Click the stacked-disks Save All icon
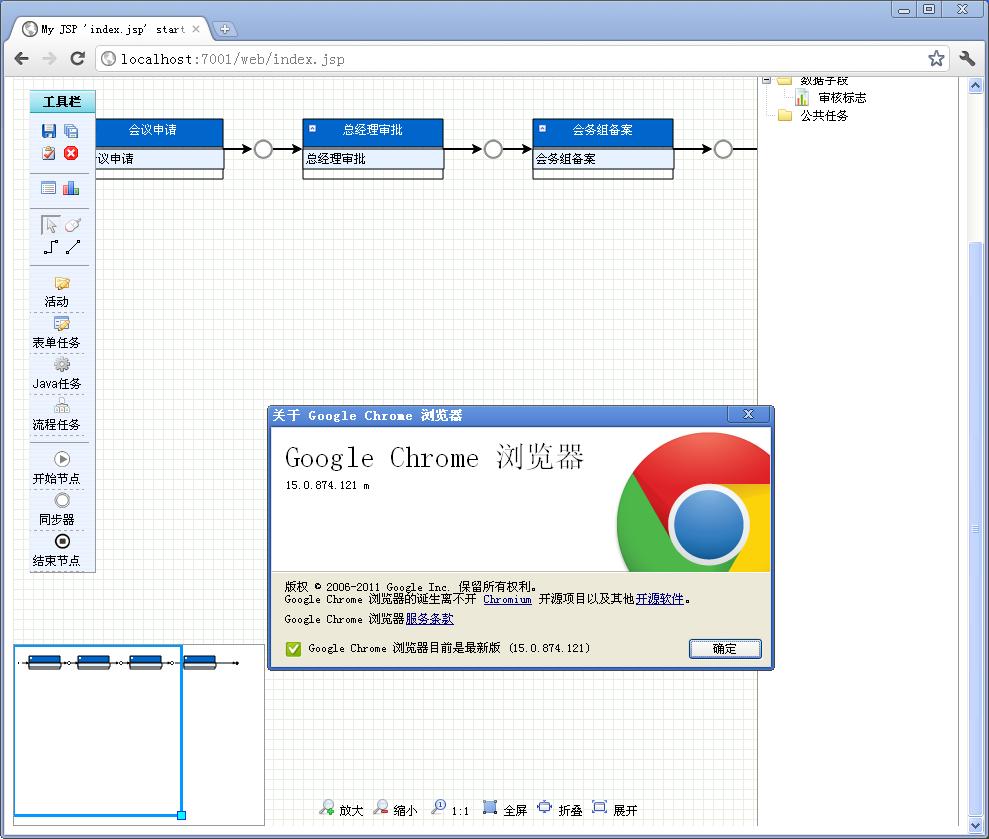The image size is (989, 839). pos(71,131)
